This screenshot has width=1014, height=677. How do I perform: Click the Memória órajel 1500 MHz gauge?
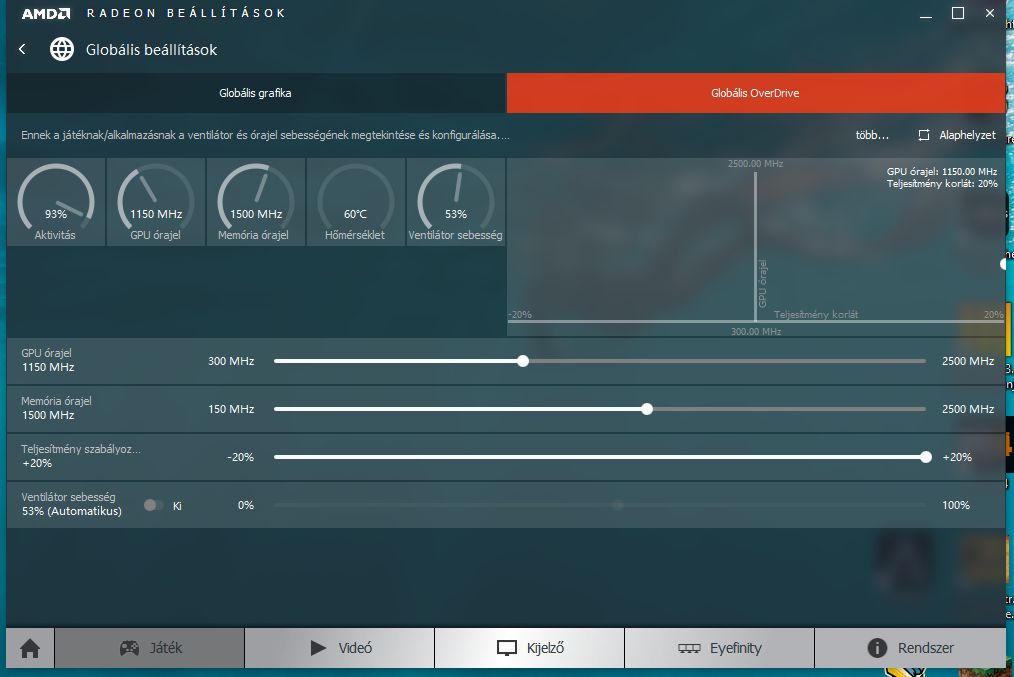[255, 202]
